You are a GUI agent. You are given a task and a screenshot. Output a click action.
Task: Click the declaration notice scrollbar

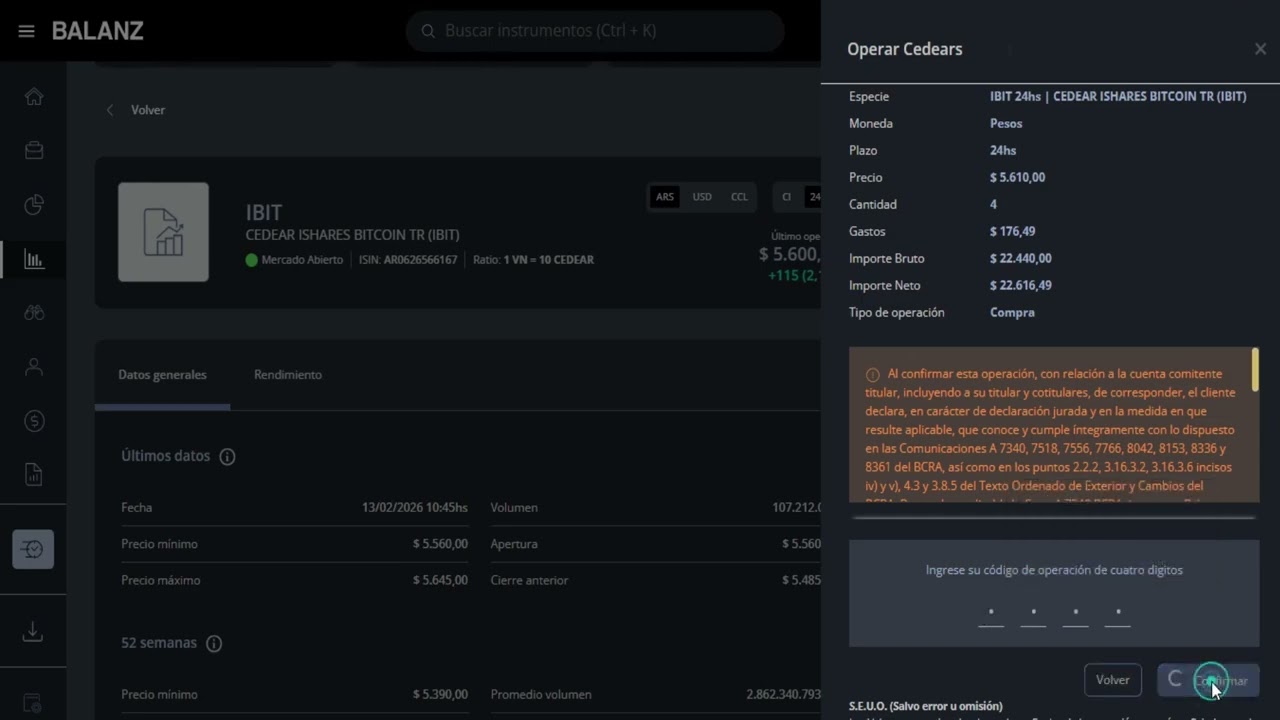click(1255, 370)
